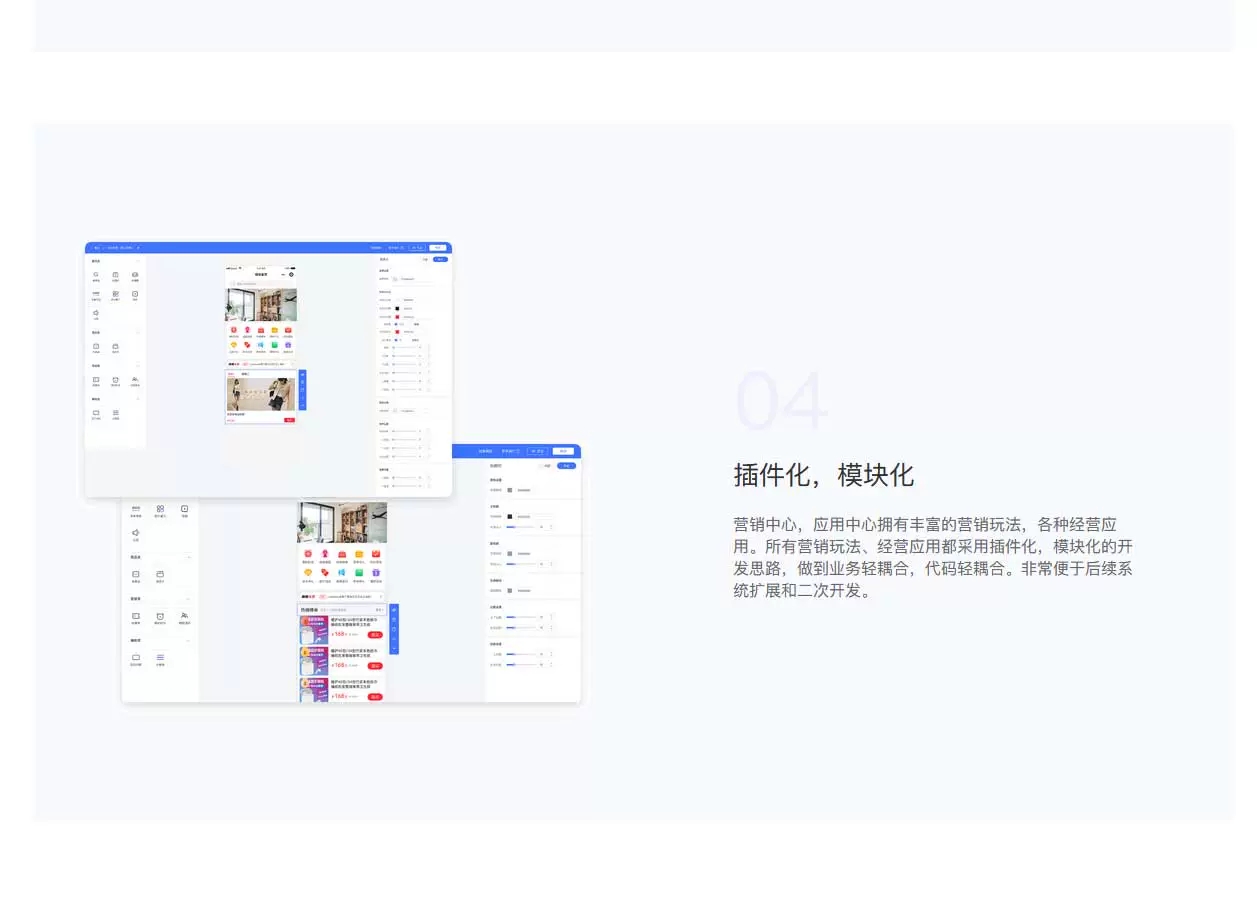The width and height of the screenshot is (1257, 909).
Task: Click the group-buy people icon in lower editor
Action: (185, 617)
